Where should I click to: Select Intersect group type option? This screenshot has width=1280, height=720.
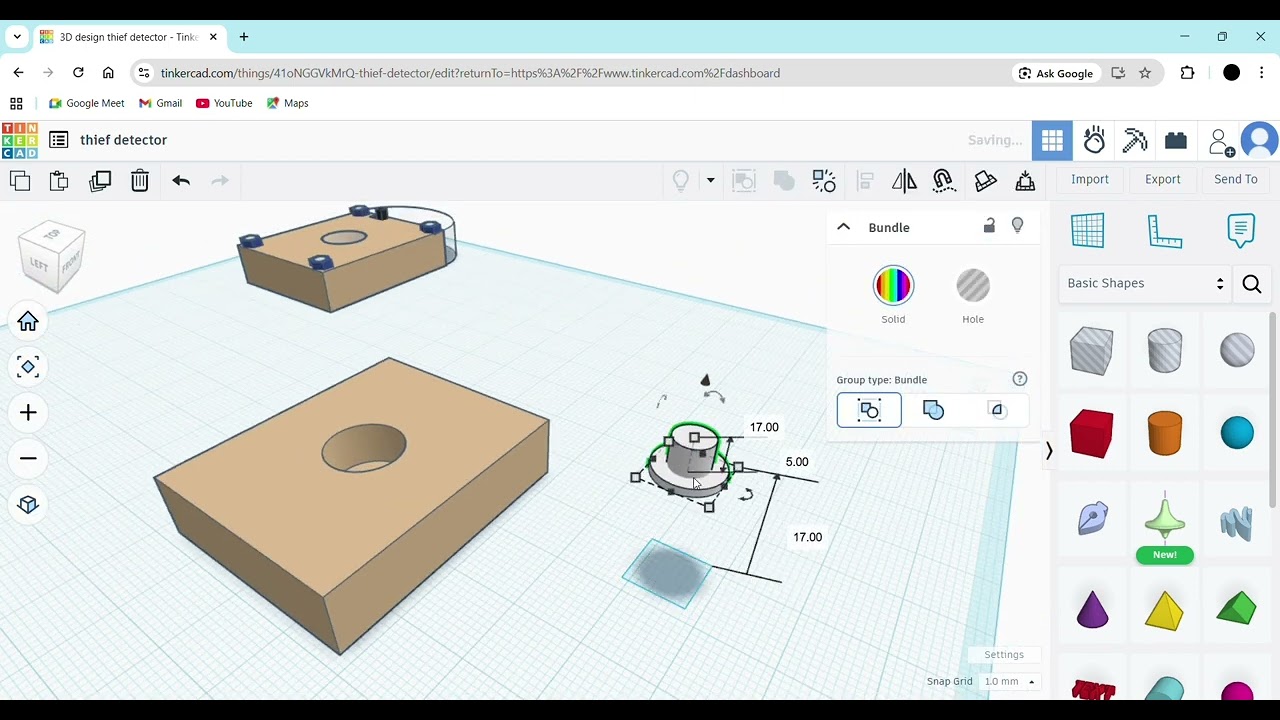pyautogui.click(x=996, y=410)
